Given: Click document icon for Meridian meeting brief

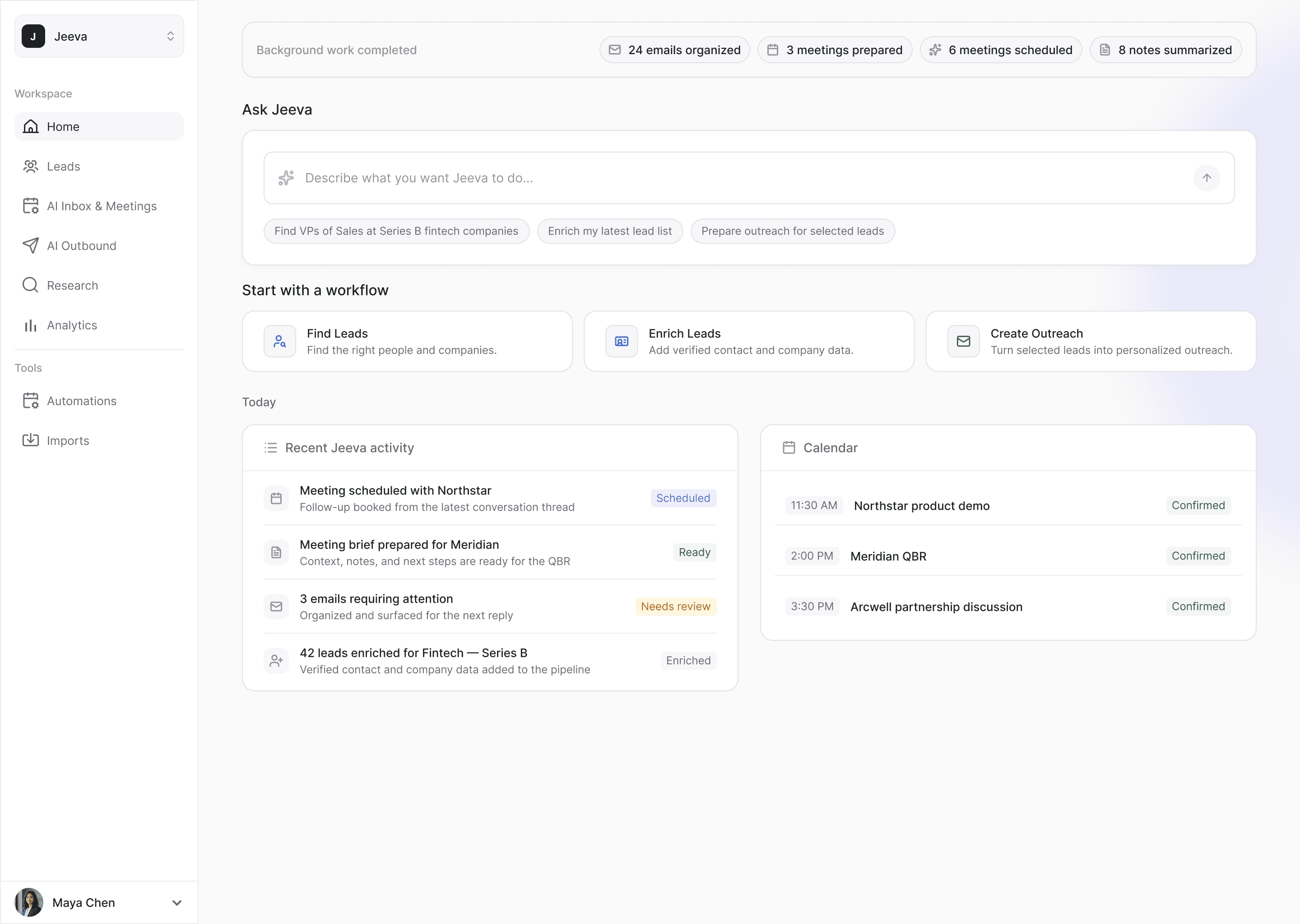Looking at the screenshot, I should pyautogui.click(x=276, y=553).
